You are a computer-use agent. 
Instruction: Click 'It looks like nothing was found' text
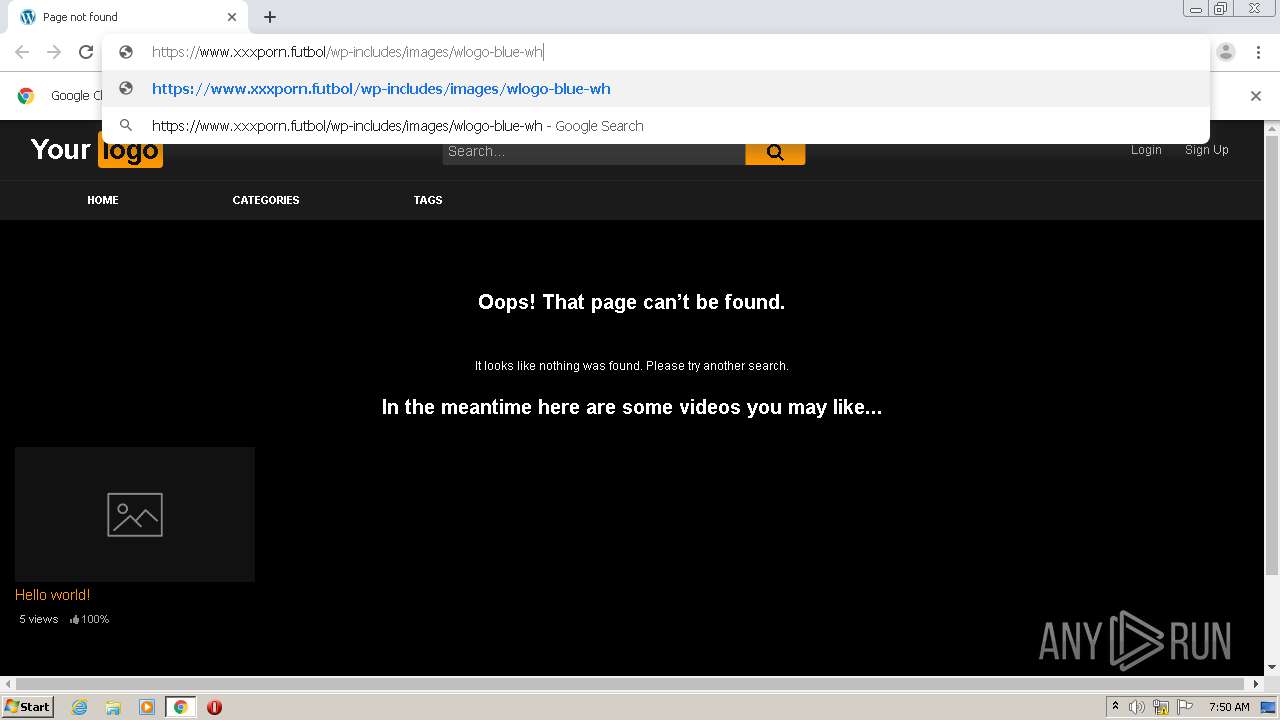[x=558, y=366]
